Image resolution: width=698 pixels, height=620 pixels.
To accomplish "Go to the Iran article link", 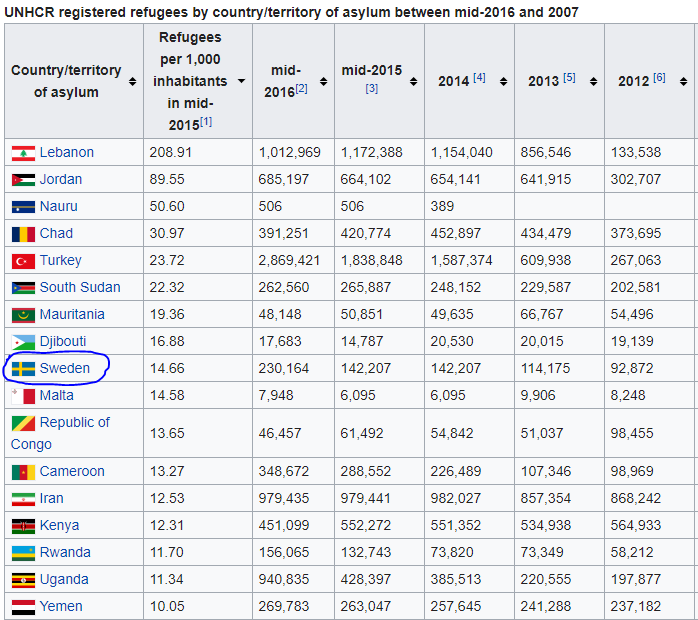I will (x=52, y=498).
